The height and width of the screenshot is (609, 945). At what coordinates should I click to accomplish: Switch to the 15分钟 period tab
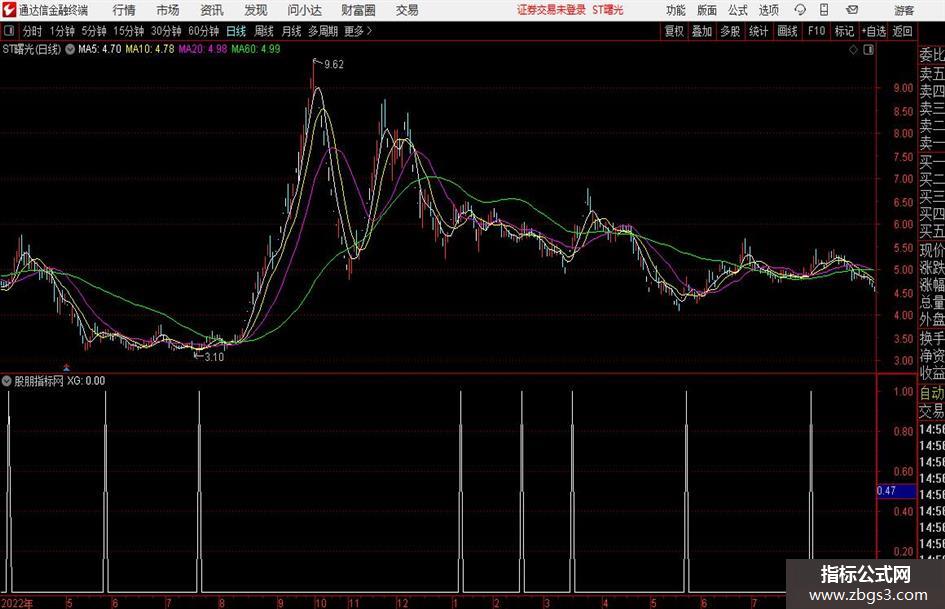[128, 31]
